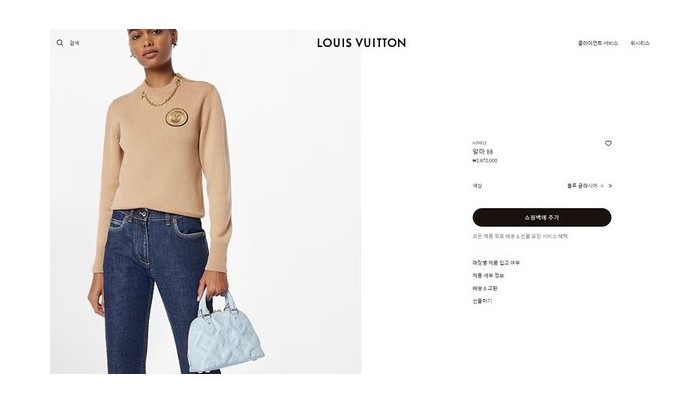Open the 위시리스트 wishlist header link
The image size is (700, 403).
click(640, 43)
